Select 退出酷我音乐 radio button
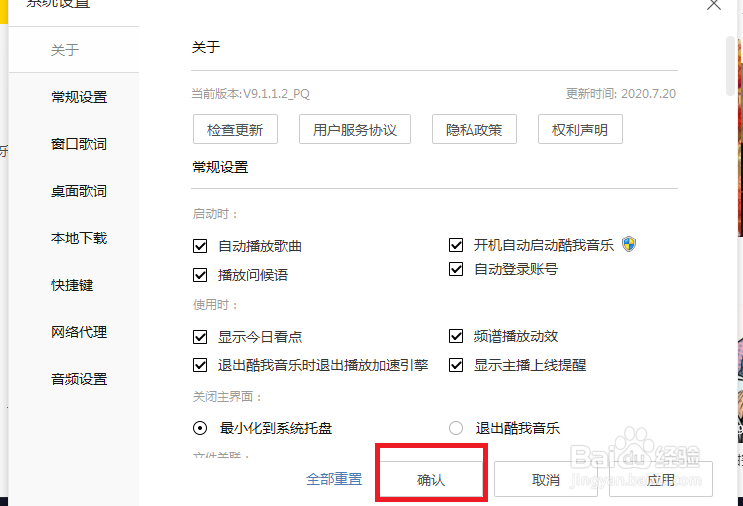This screenshot has height=506, width=743. (x=456, y=428)
